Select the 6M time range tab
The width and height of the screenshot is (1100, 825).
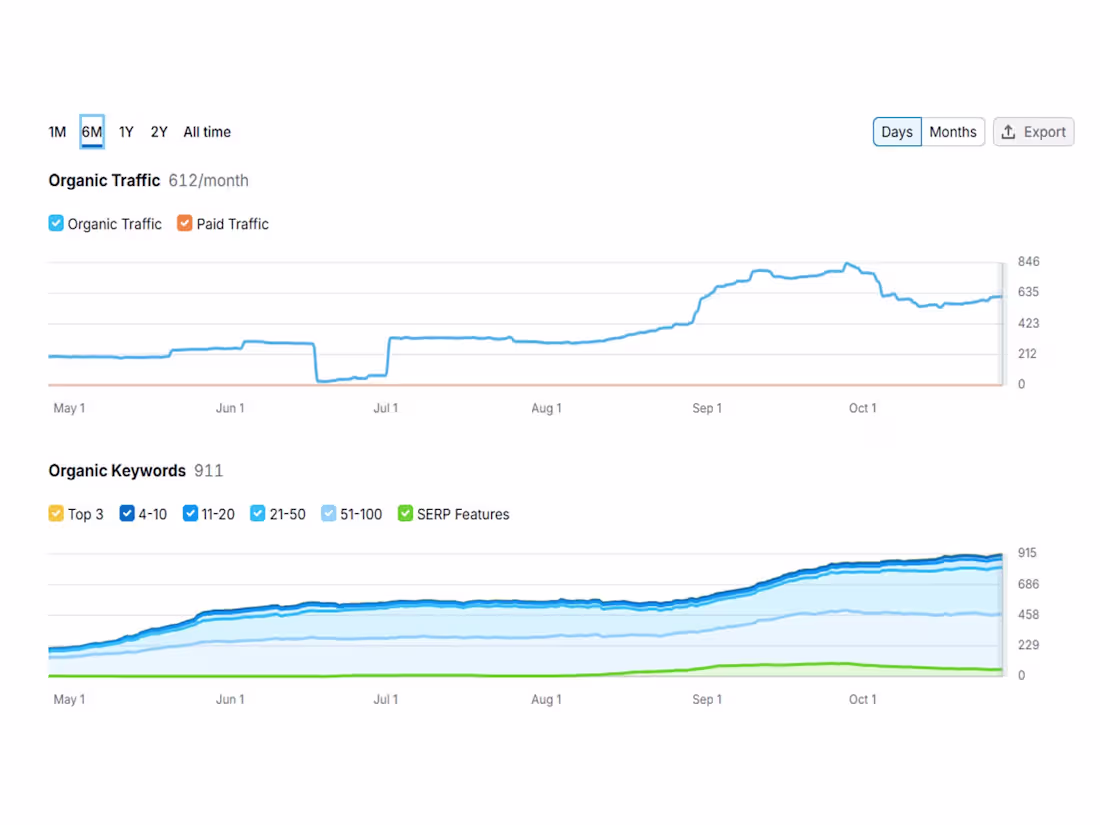click(x=92, y=132)
